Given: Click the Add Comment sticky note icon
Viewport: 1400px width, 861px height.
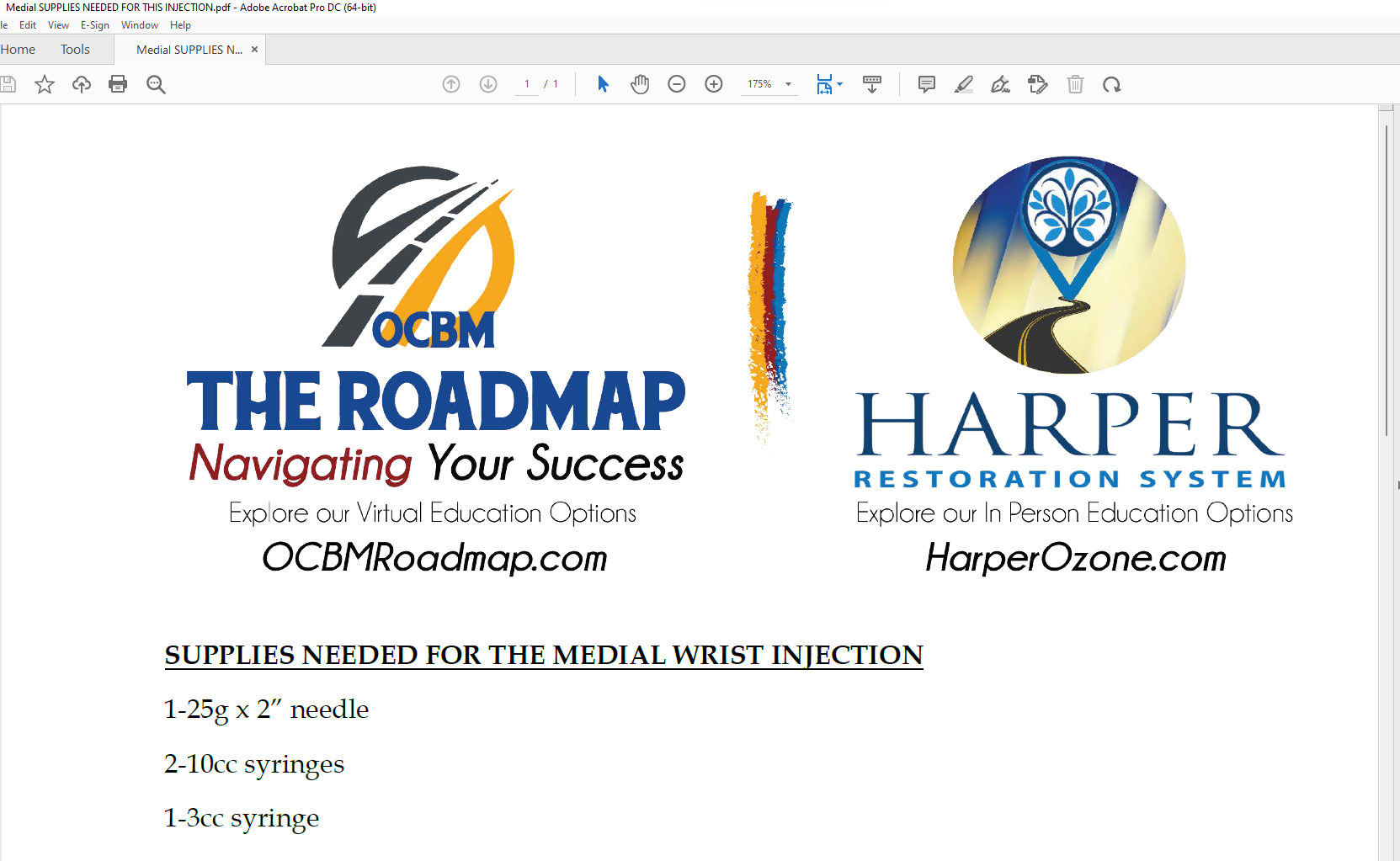Looking at the screenshot, I should (927, 84).
